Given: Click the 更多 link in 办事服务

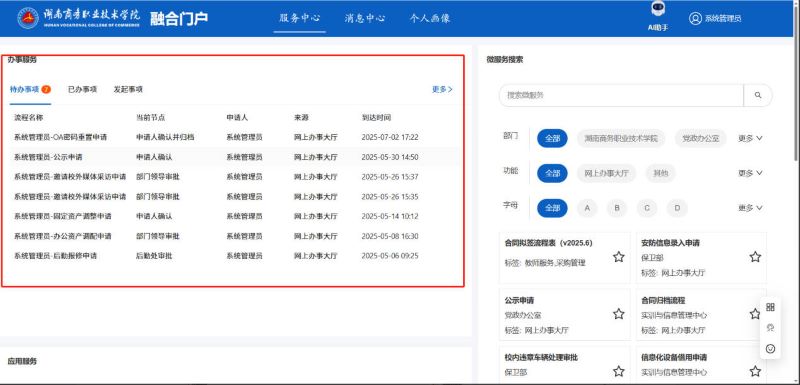Looking at the screenshot, I should [442, 89].
